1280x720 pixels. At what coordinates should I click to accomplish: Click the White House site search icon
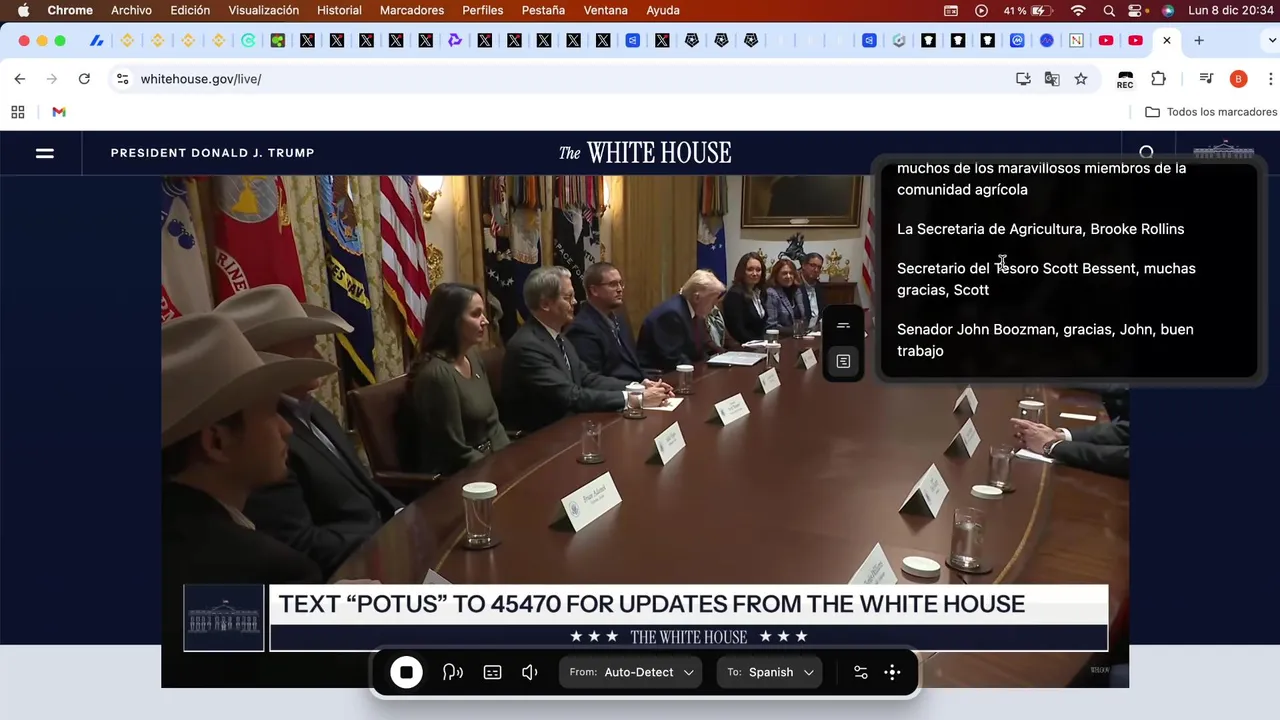[x=1146, y=152]
